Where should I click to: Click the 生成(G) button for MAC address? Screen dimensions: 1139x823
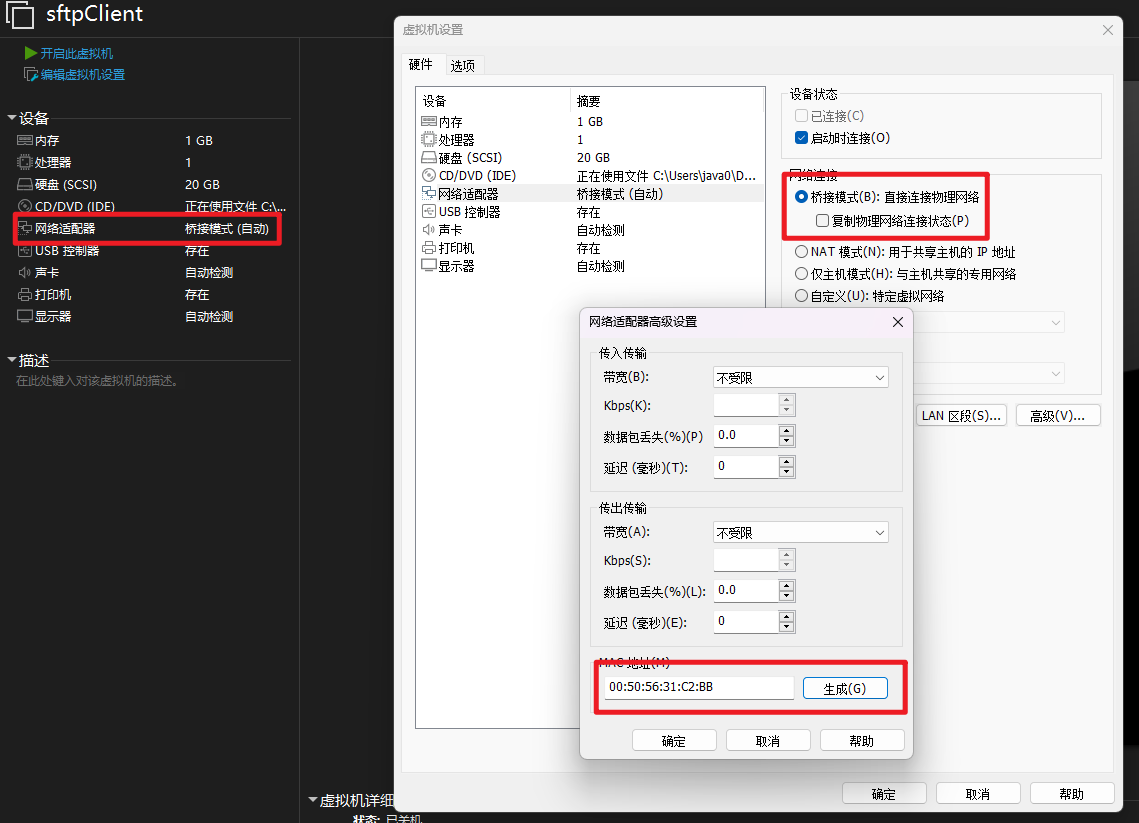(x=844, y=689)
